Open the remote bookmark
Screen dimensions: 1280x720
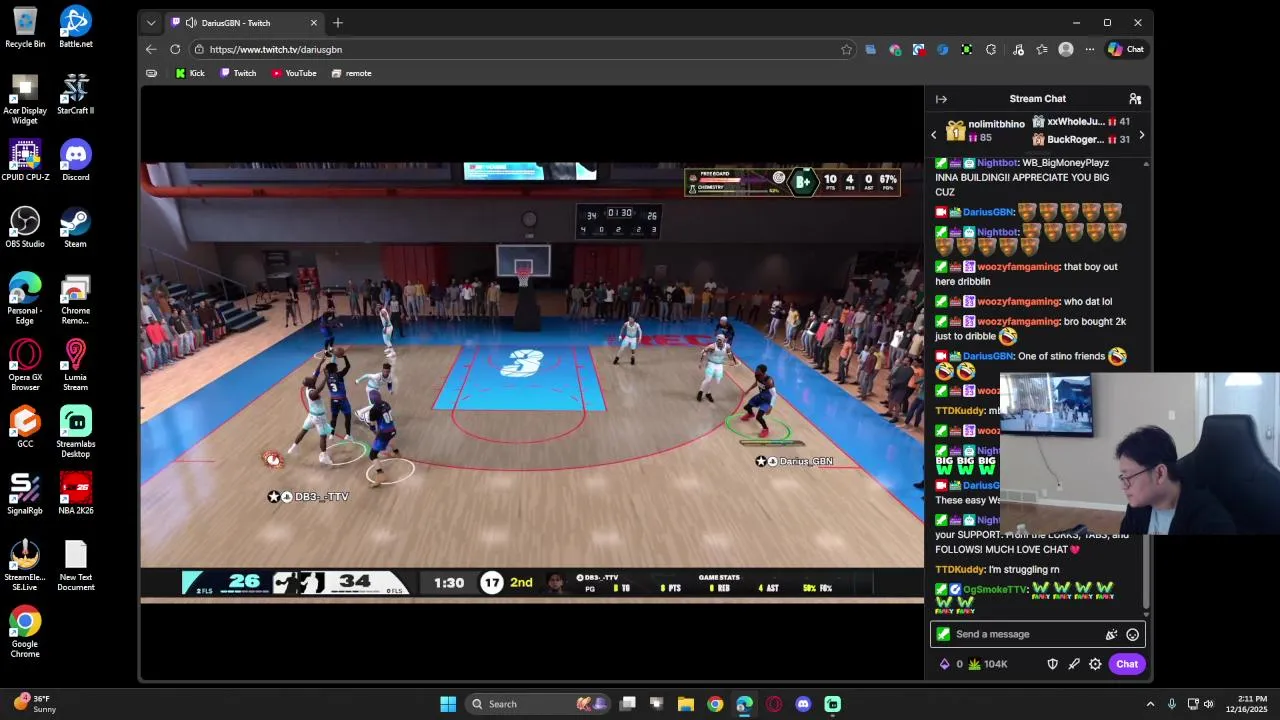(351, 73)
